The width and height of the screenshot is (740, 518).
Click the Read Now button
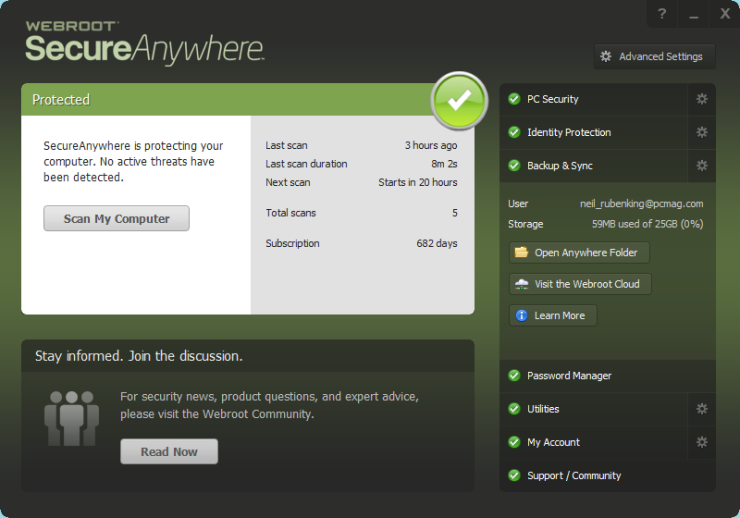(169, 452)
